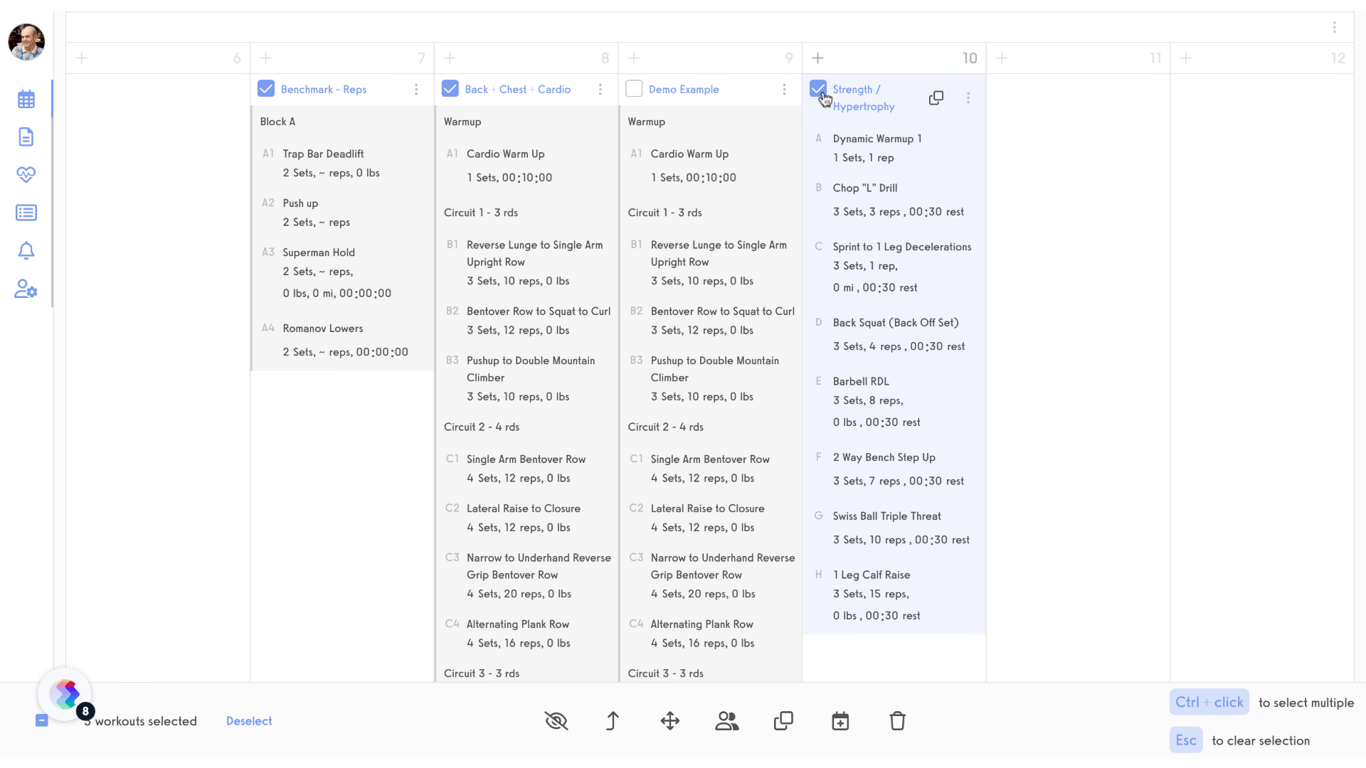Add a workout to day 12
Viewport: 1366px width, 768px height.
pos(1186,58)
